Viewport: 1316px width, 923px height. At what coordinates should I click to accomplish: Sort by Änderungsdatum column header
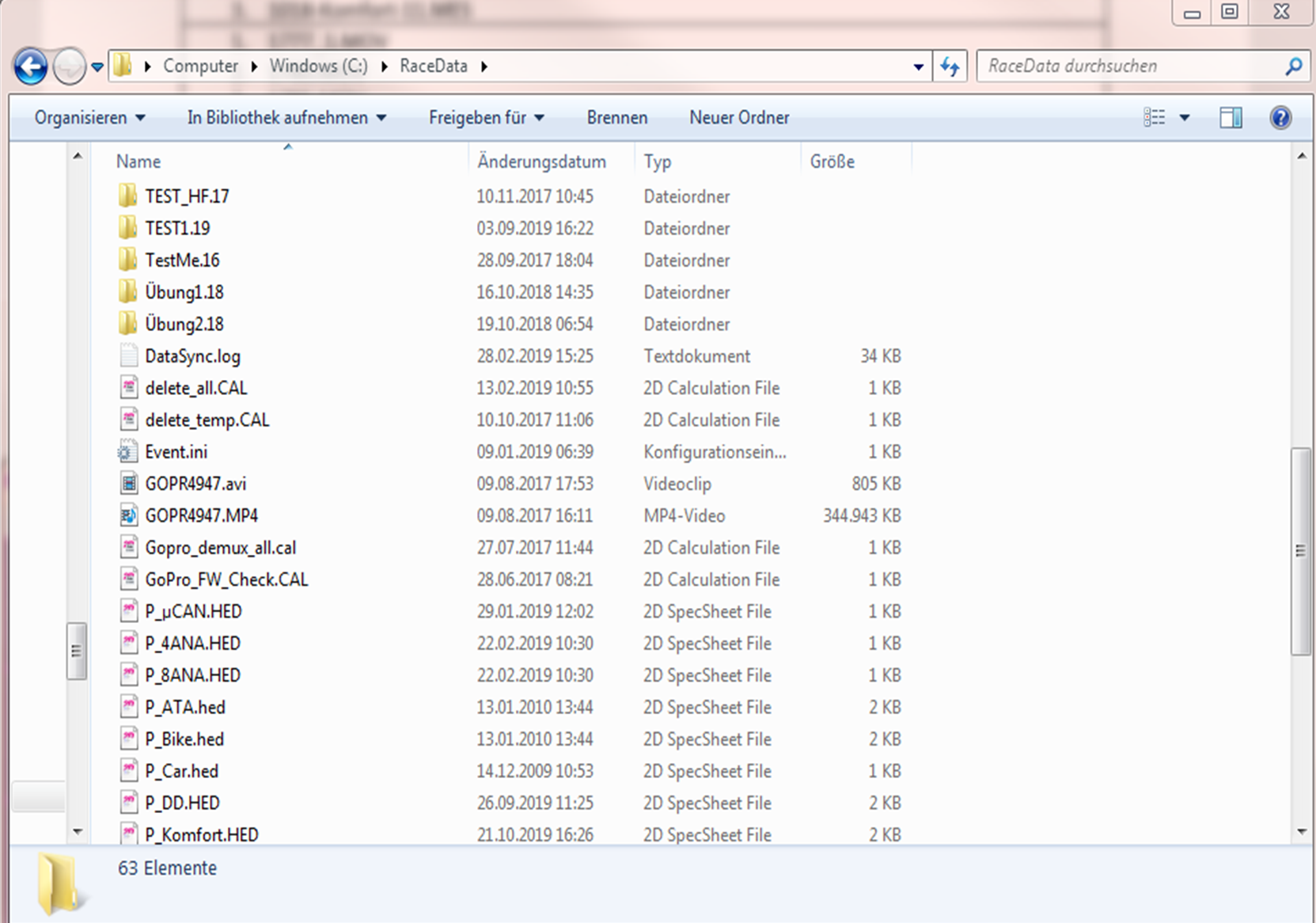point(542,161)
